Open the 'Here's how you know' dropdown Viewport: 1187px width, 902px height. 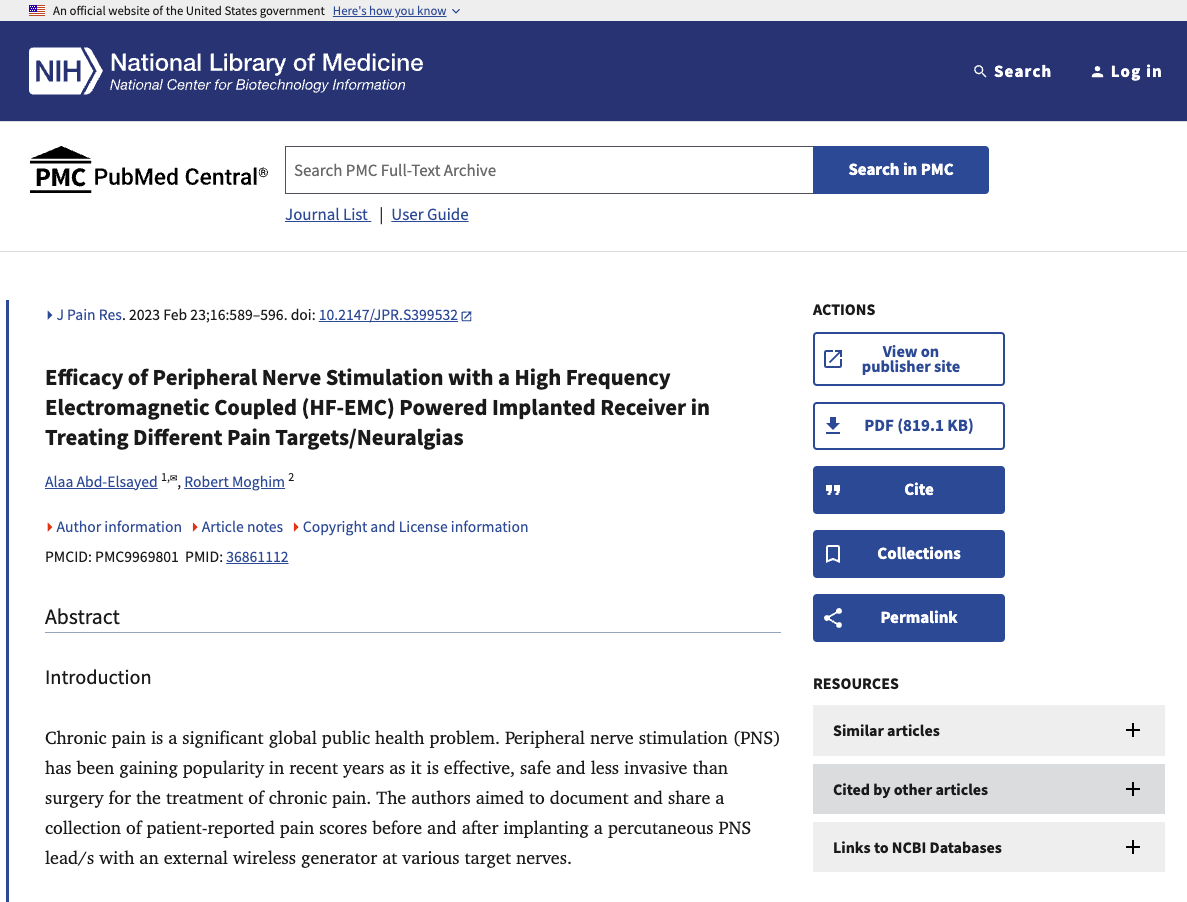396,11
